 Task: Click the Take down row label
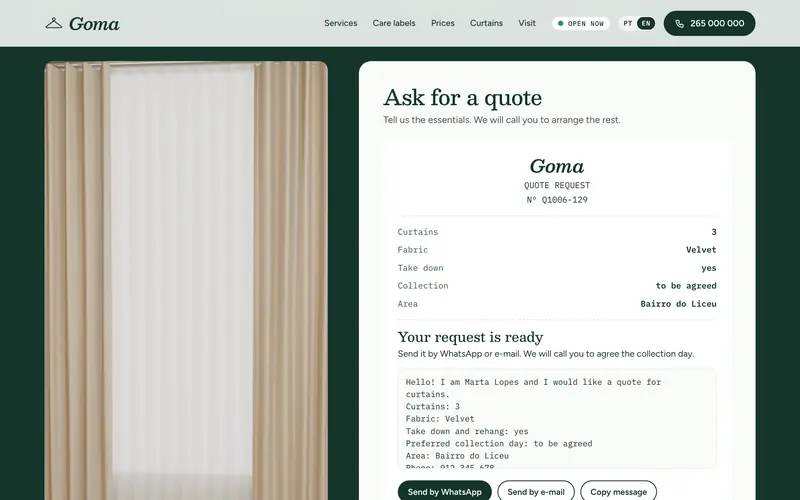pos(420,268)
